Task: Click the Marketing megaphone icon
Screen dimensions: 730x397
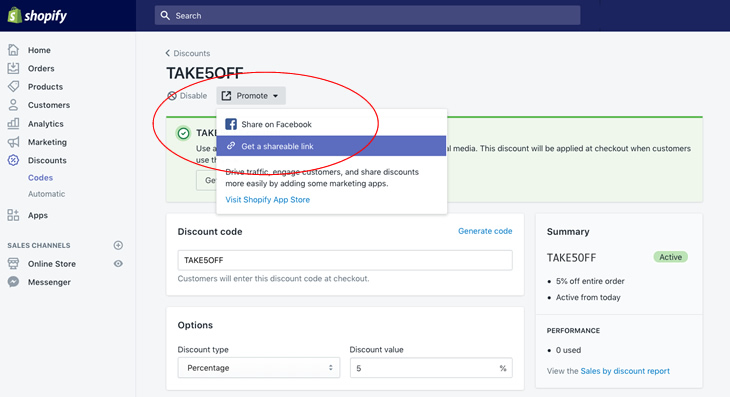Action: pyautogui.click(x=14, y=142)
